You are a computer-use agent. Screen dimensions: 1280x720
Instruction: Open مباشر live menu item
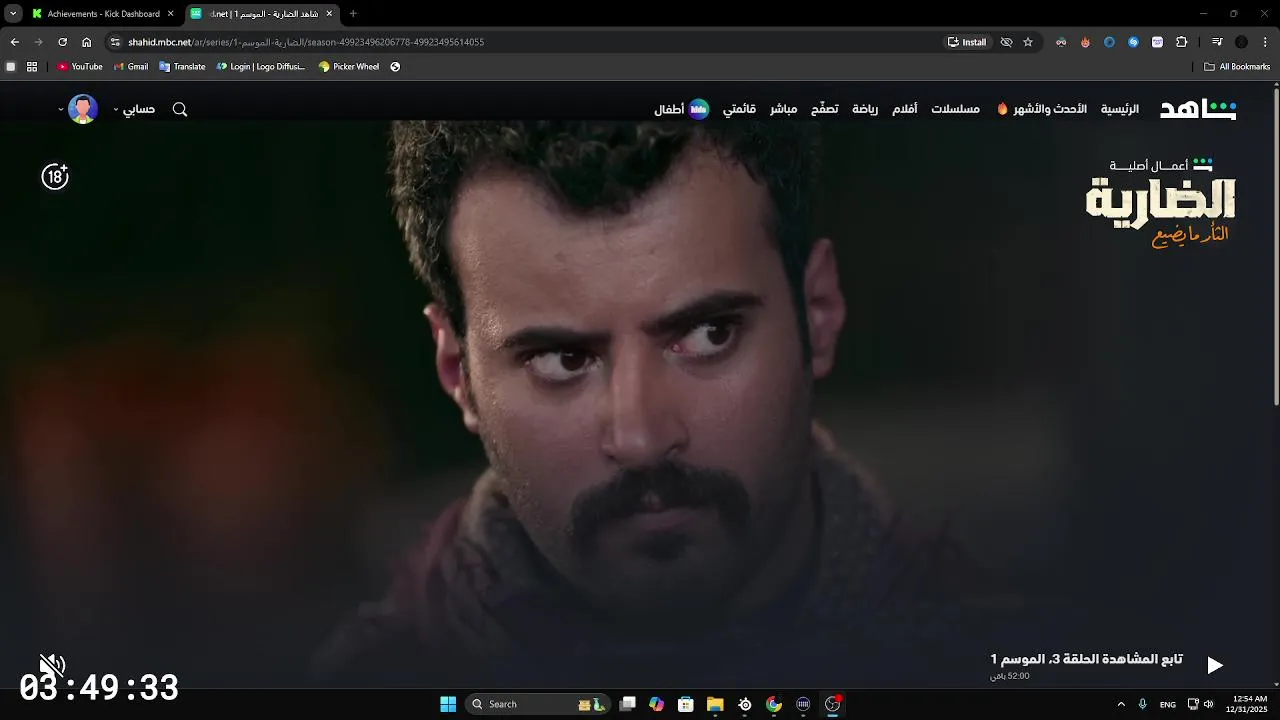point(783,109)
